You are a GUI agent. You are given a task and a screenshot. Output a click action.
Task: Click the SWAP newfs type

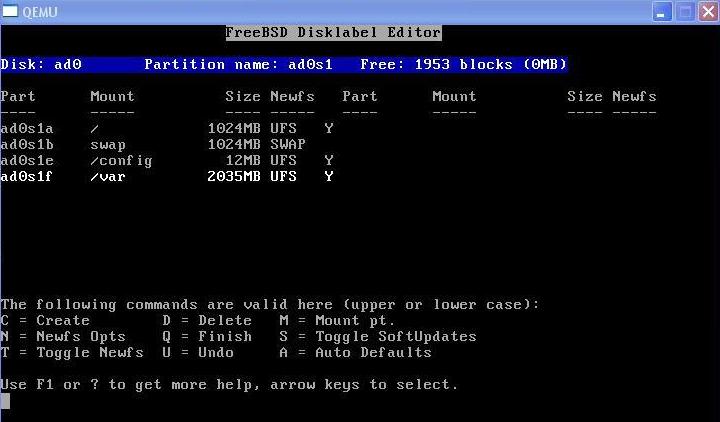[x=287, y=144]
